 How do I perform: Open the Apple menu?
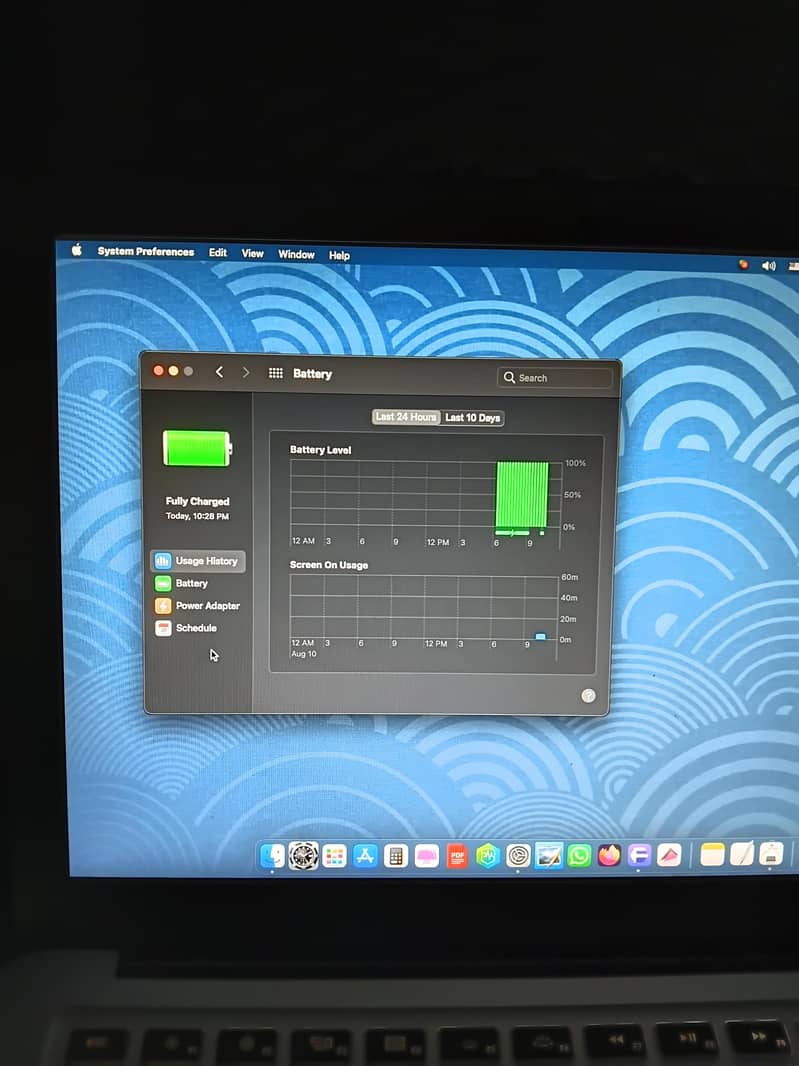pyautogui.click(x=77, y=250)
